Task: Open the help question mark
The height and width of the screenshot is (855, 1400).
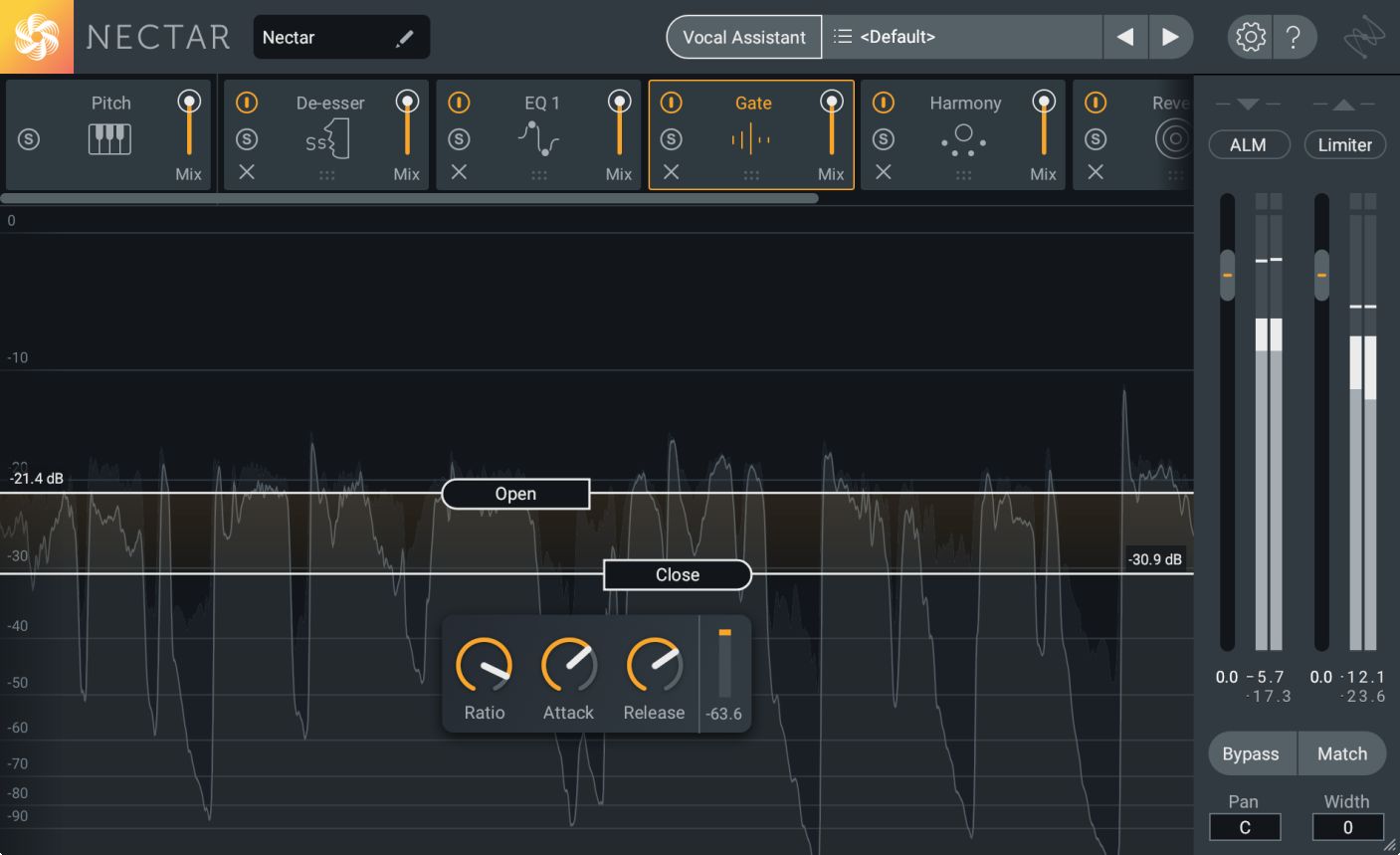Action: point(1293,38)
